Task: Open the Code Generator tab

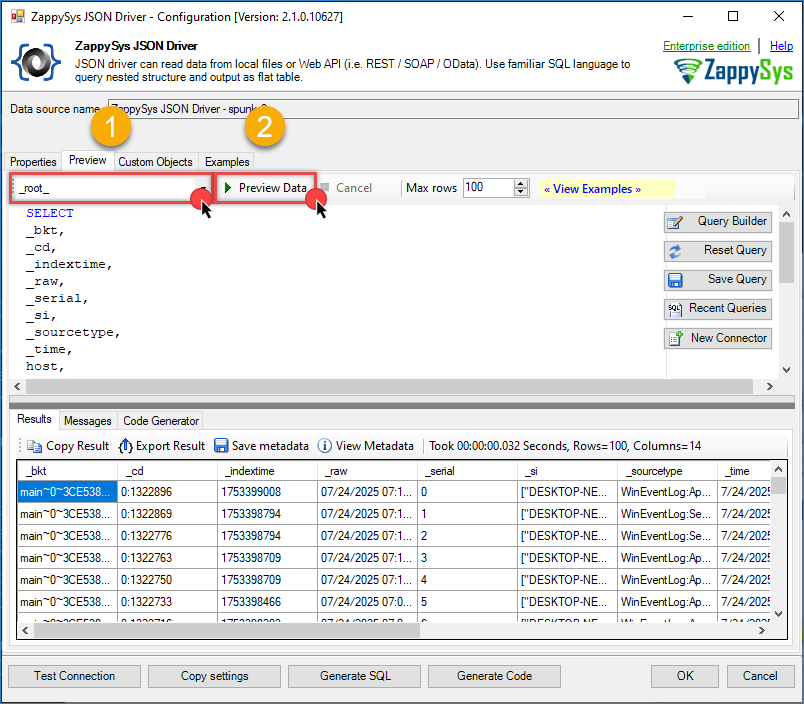Action: coord(161,421)
